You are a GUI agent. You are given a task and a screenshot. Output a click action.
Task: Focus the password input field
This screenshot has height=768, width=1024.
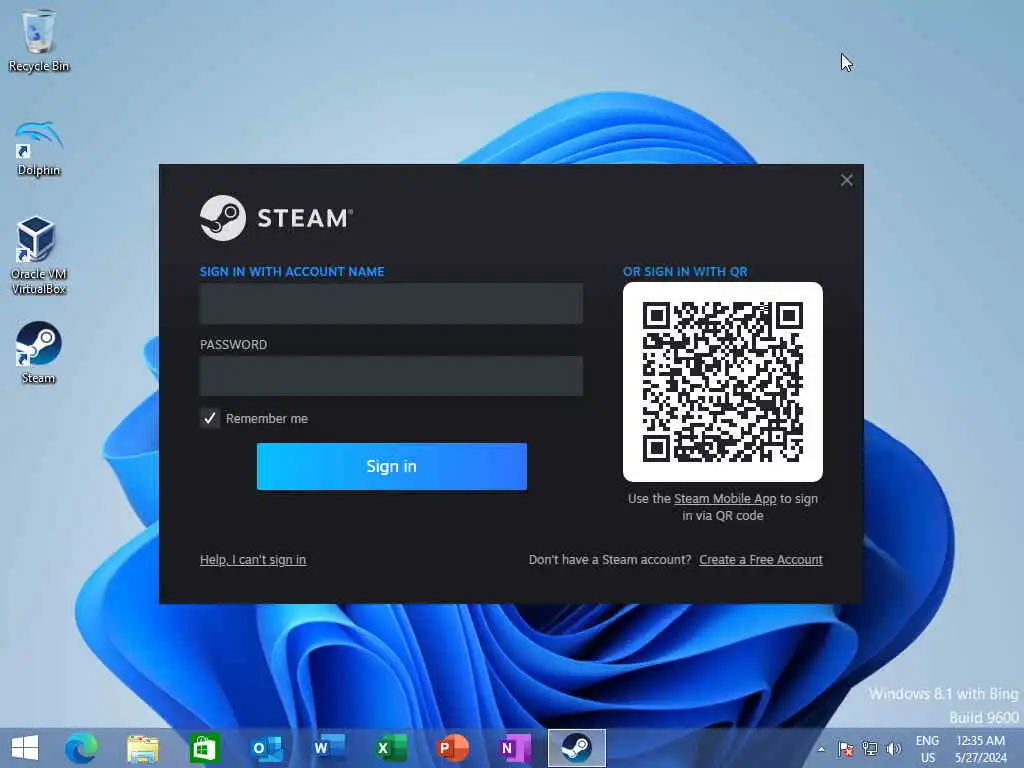(391, 376)
